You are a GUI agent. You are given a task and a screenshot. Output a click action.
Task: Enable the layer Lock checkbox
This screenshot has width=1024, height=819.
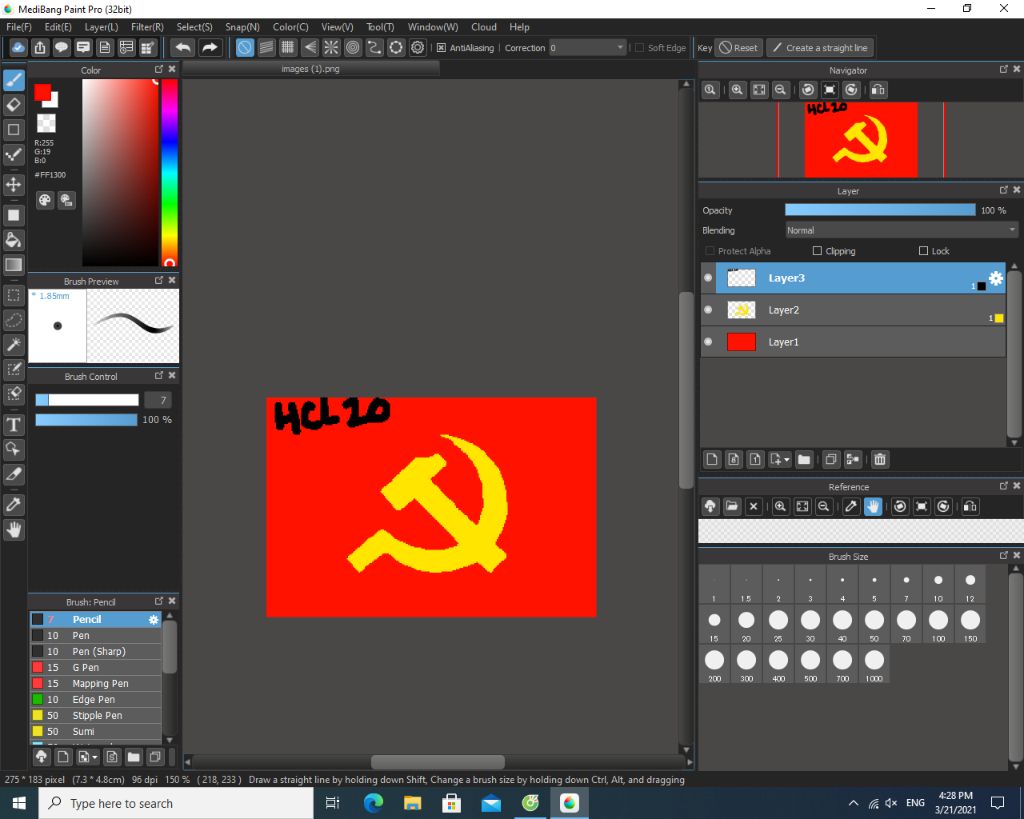923,251
